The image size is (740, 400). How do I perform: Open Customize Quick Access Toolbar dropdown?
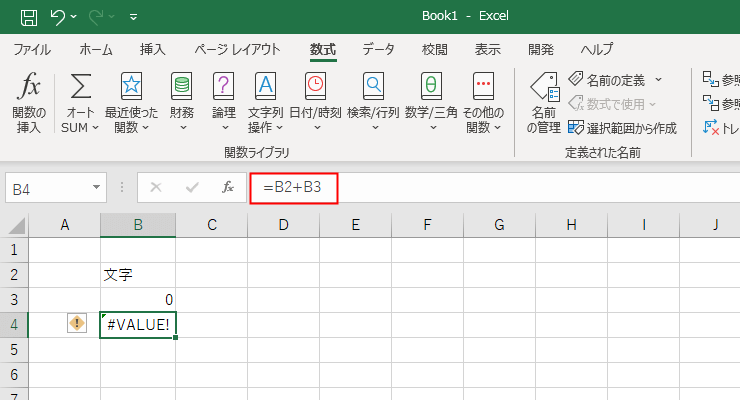(134, 17)
